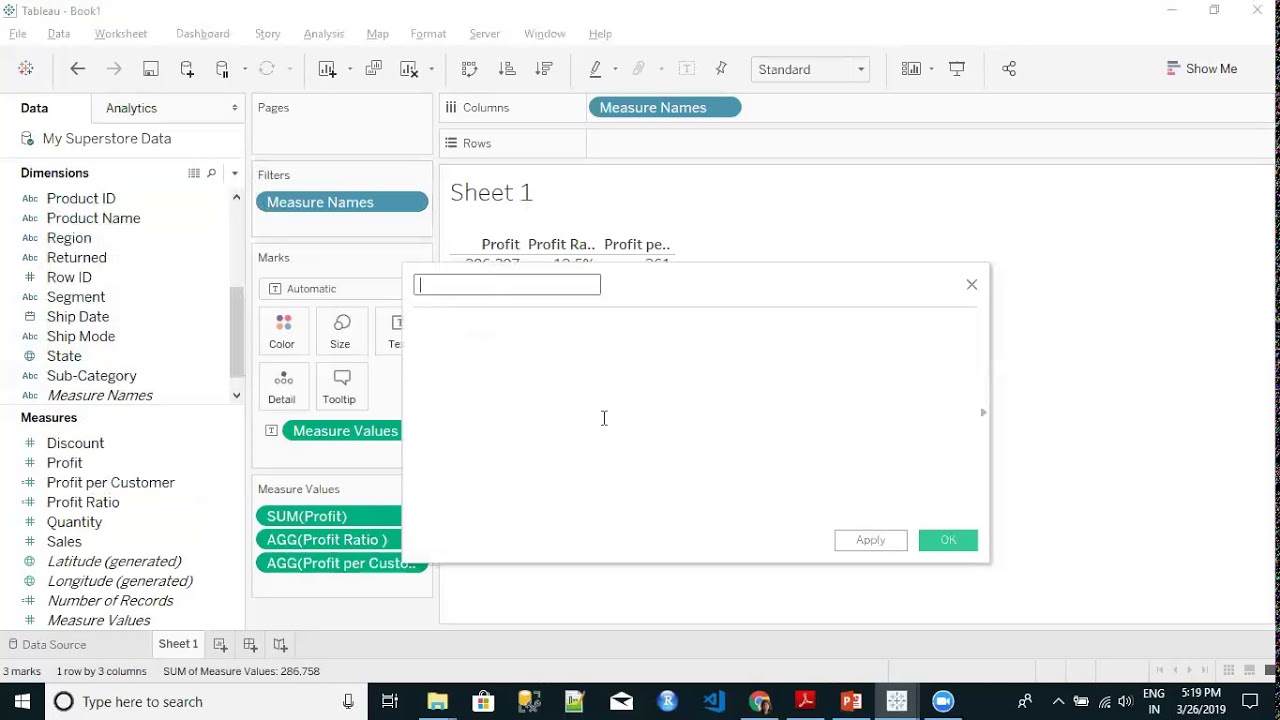Click the calculation name input field

507,285
